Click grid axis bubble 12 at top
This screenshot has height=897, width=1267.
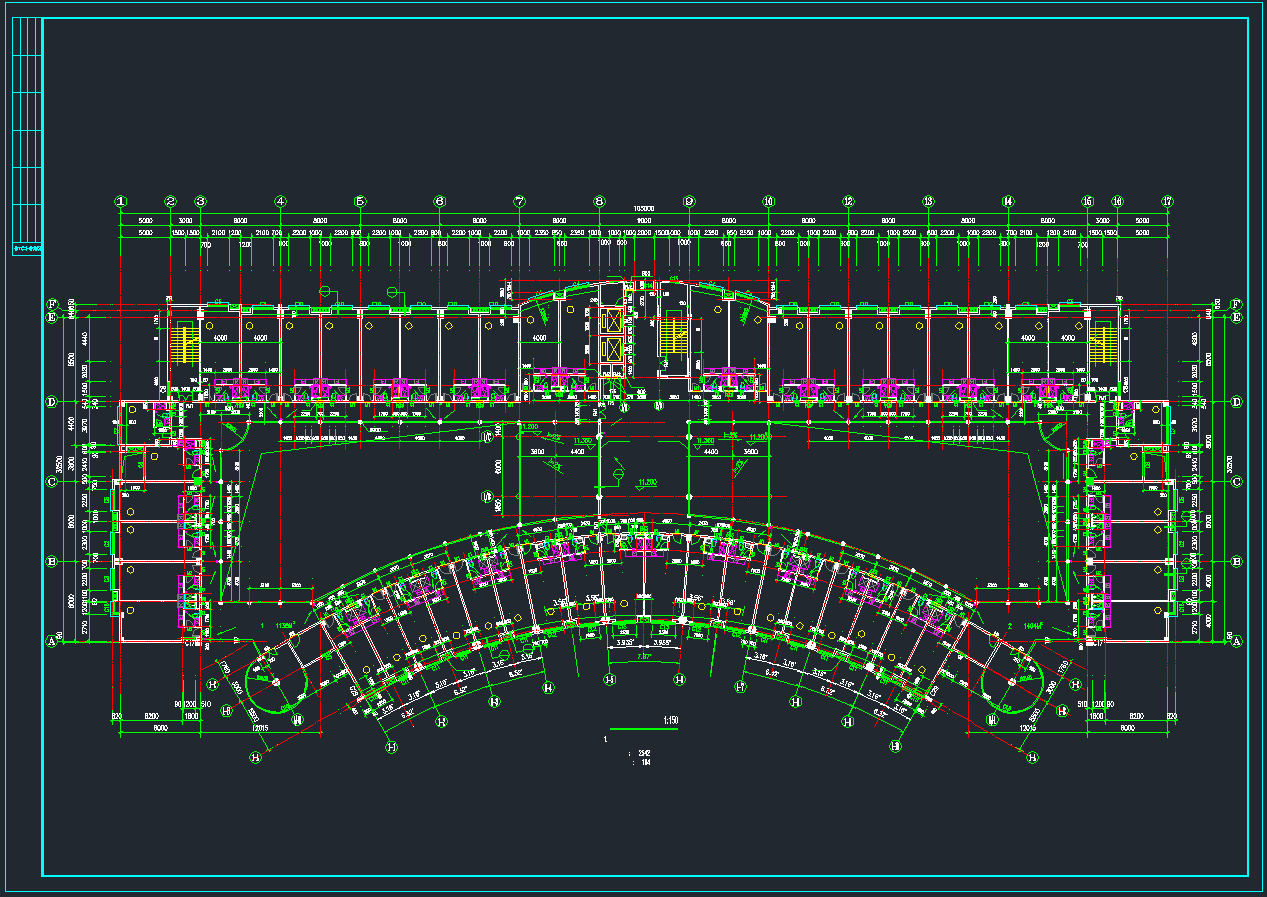click(x=848, y=201)
